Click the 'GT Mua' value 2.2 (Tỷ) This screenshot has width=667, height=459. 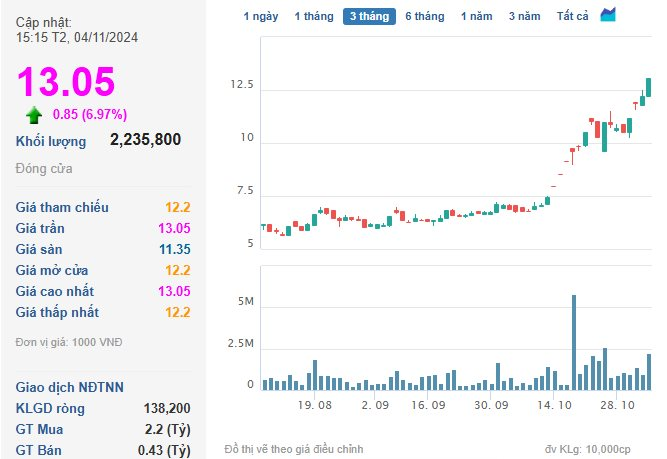167,429
